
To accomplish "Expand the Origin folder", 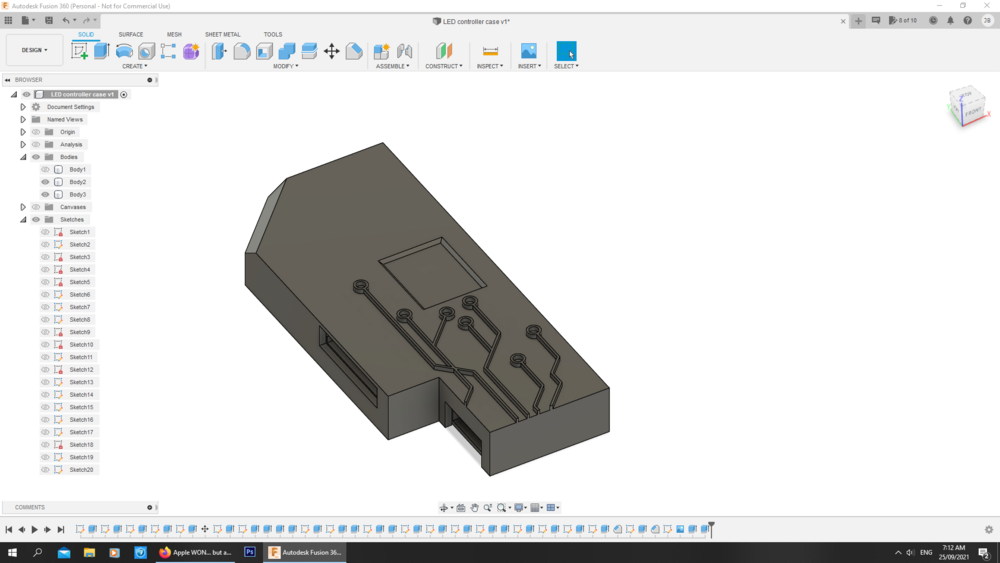I will tap(23, 132).
